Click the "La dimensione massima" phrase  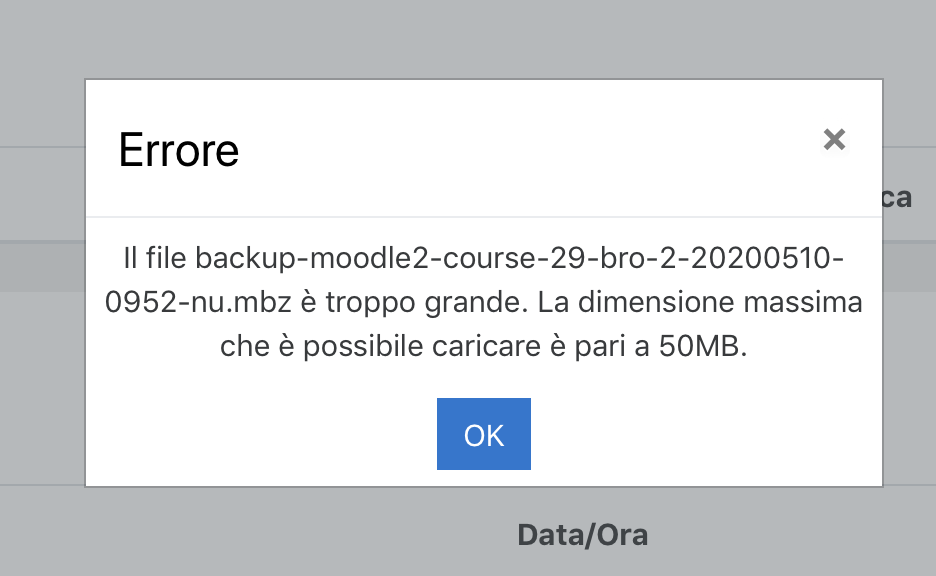[721, 302]
